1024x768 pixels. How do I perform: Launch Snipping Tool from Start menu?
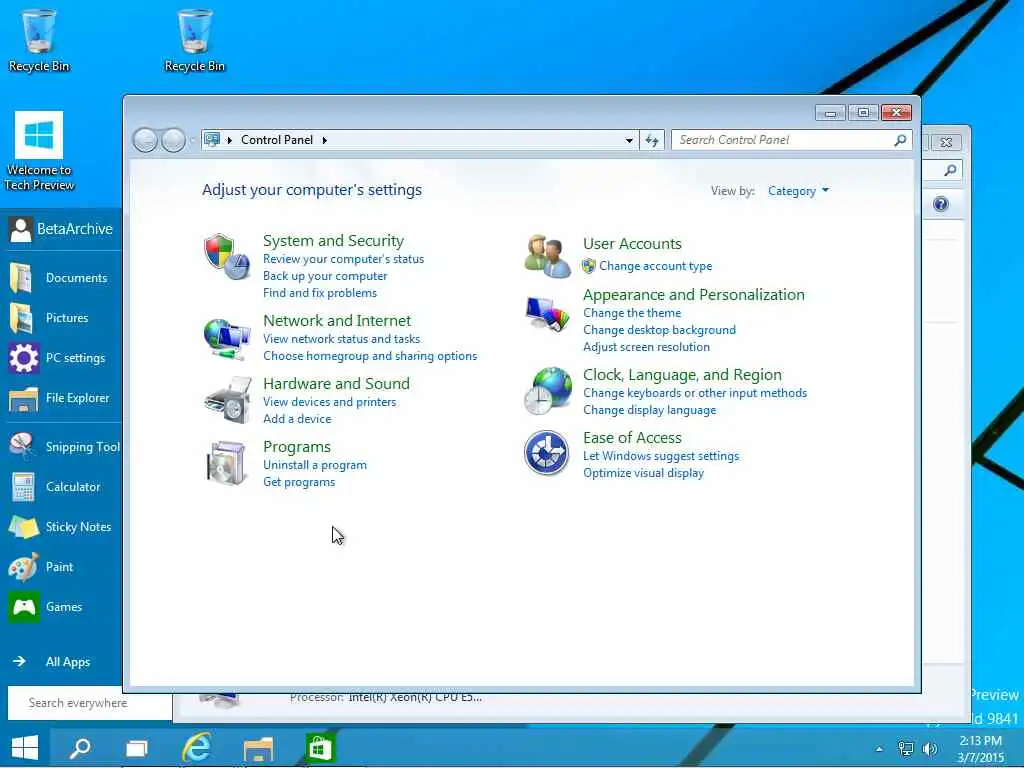click(64, 447)
